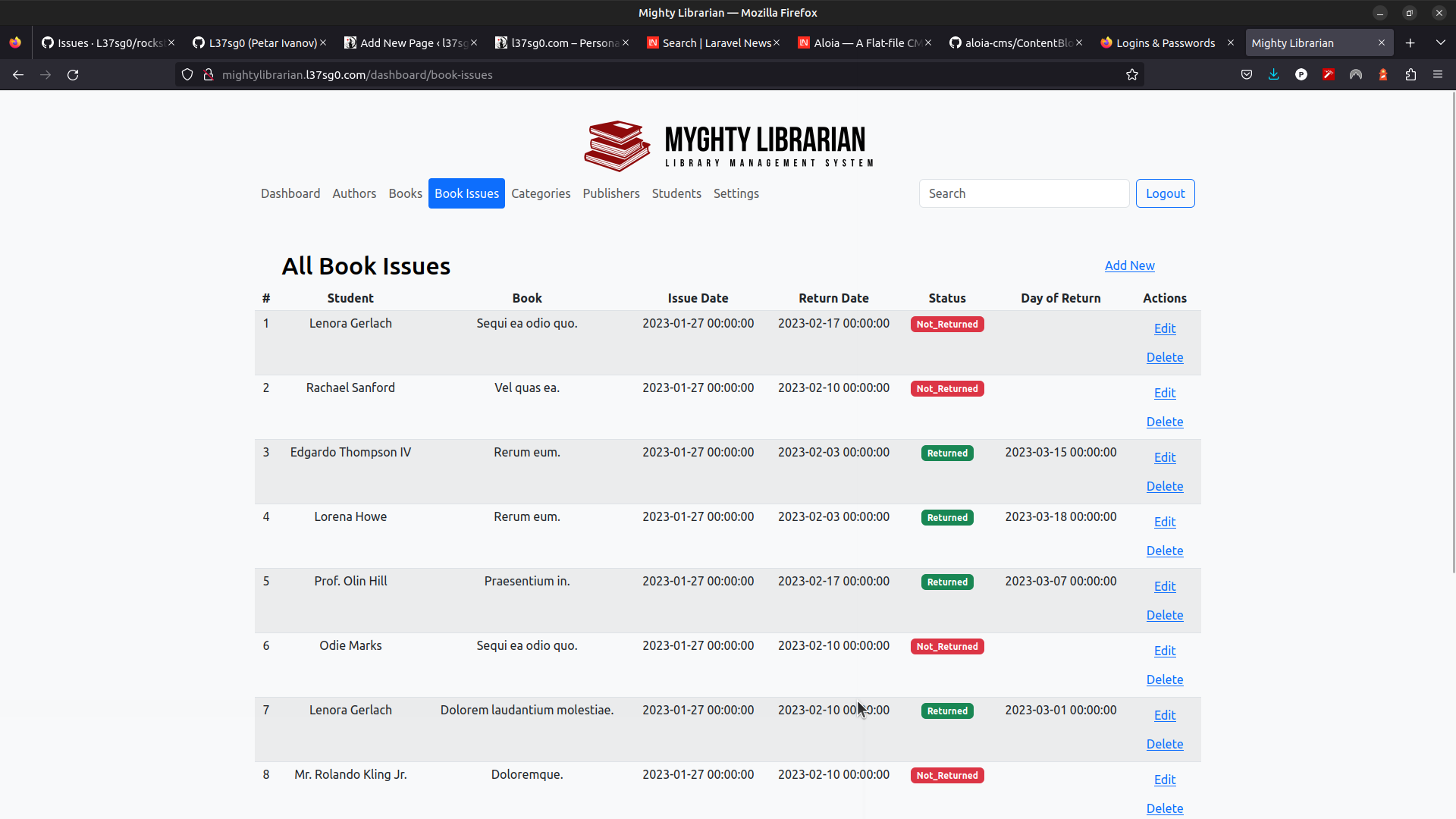
Task: Click the Logout button
Action: coord(1165,193)
